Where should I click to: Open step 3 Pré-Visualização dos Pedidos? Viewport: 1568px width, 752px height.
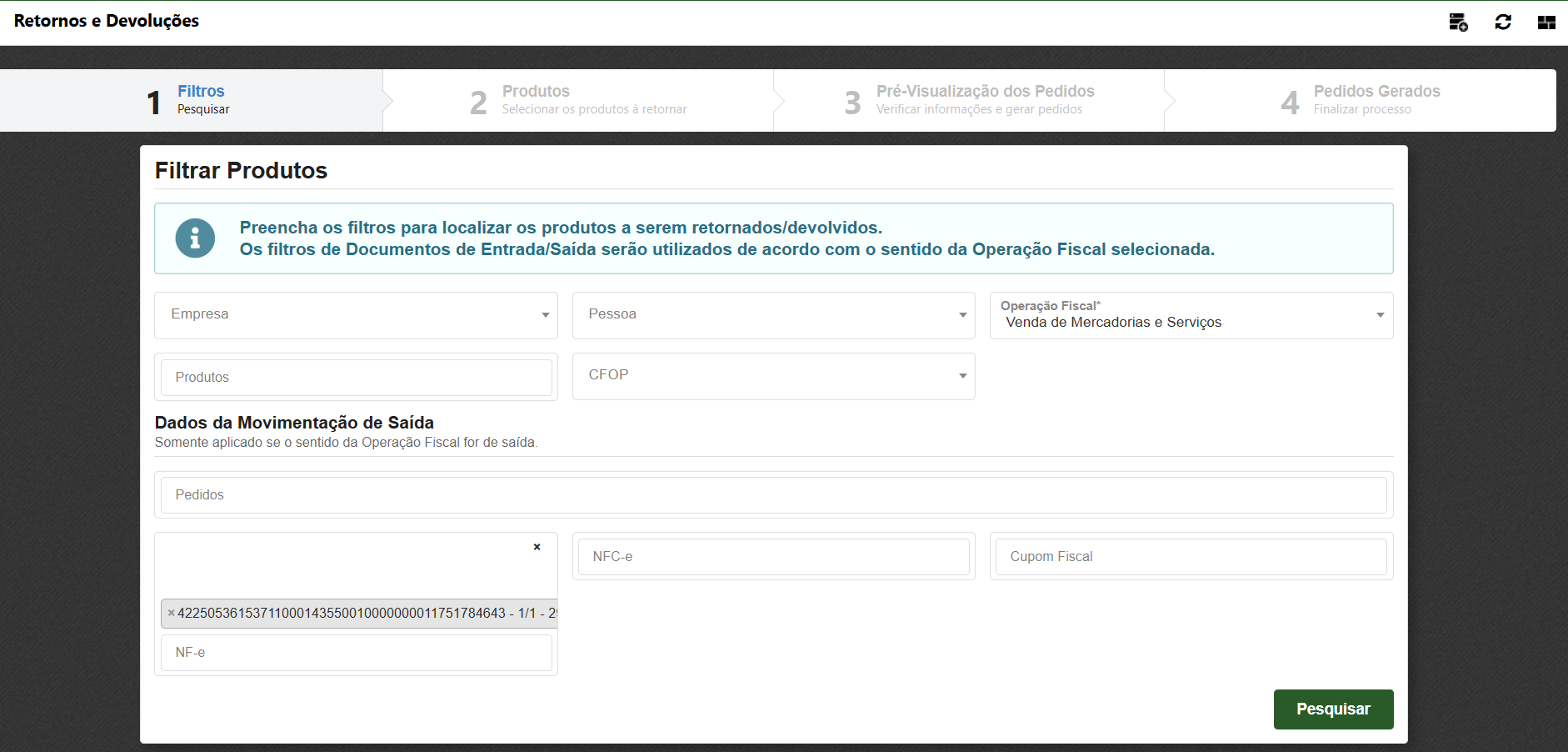(969, 100)
